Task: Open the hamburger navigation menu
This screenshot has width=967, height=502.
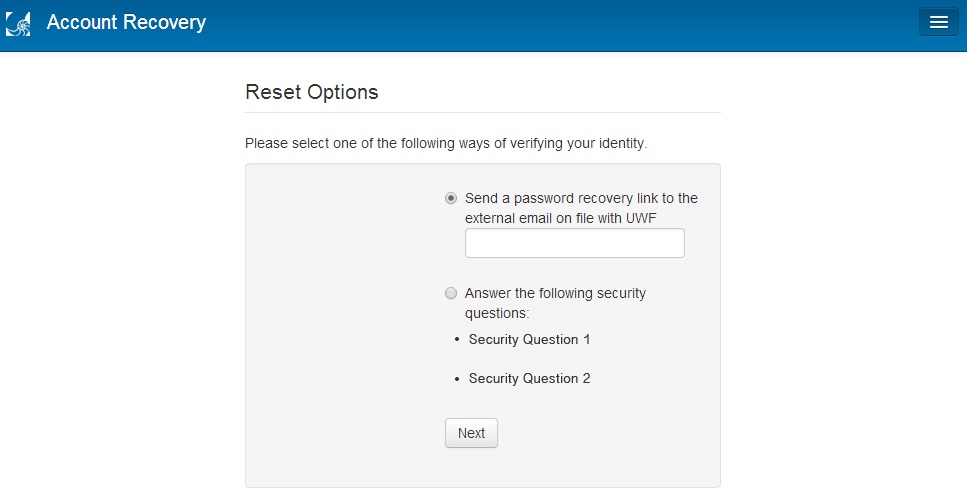Action: coord(938,22)
